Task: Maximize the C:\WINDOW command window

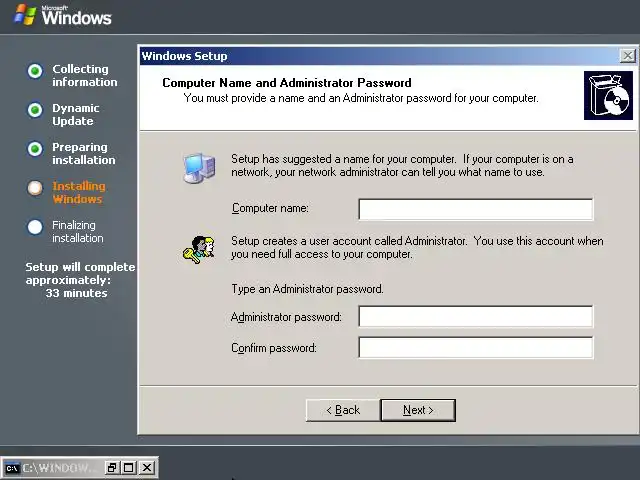Action: (x=129, y=467)
